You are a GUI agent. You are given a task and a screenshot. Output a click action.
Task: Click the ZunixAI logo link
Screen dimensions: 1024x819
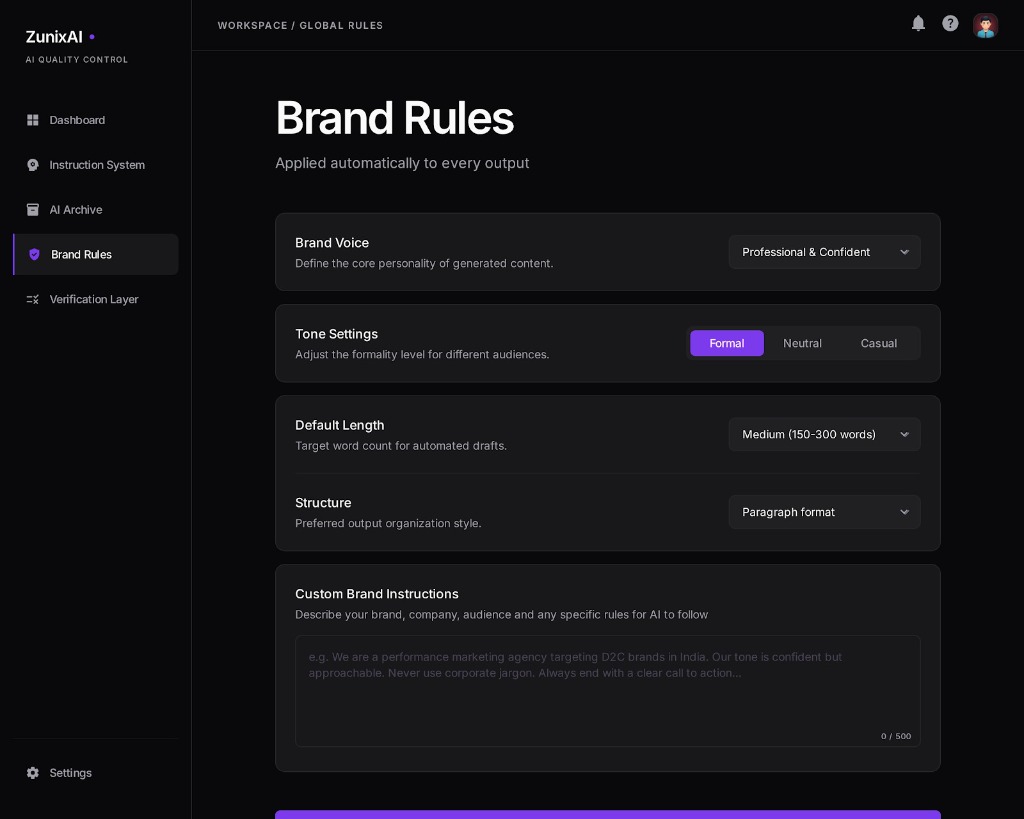coord(54,37)
